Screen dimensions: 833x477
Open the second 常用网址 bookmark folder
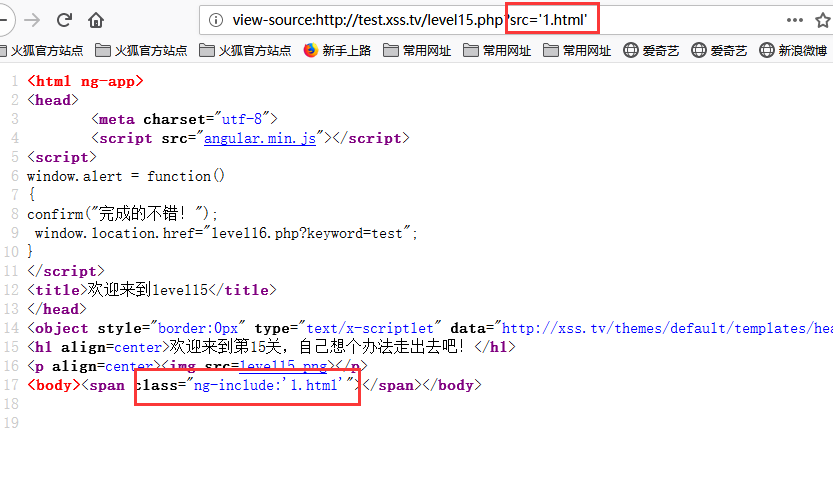(497, 50)
